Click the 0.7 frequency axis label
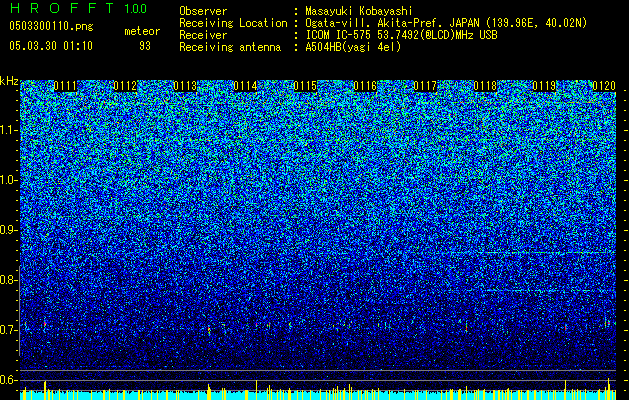629x400 pixels. tap(9, 330)
